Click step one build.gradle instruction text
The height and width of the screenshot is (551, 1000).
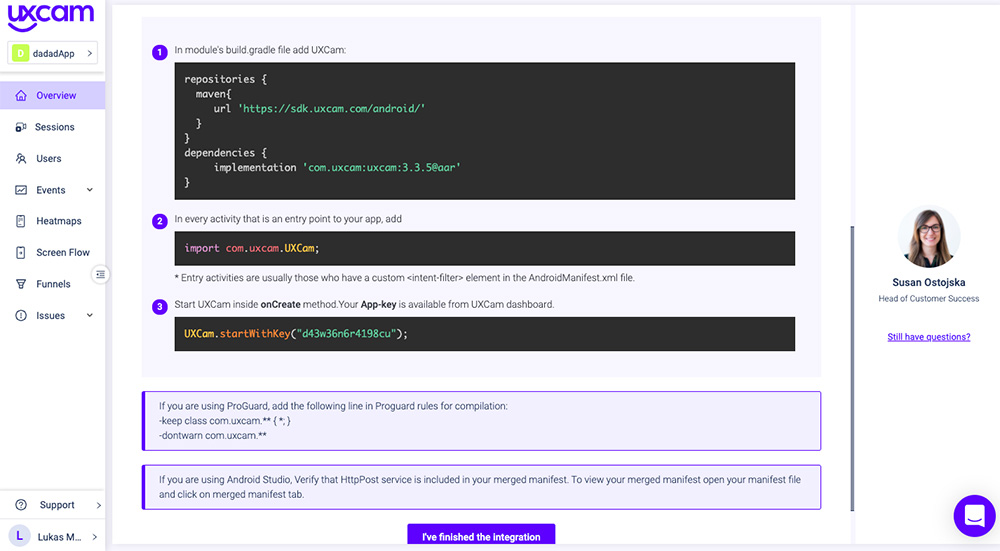(260, 50)
